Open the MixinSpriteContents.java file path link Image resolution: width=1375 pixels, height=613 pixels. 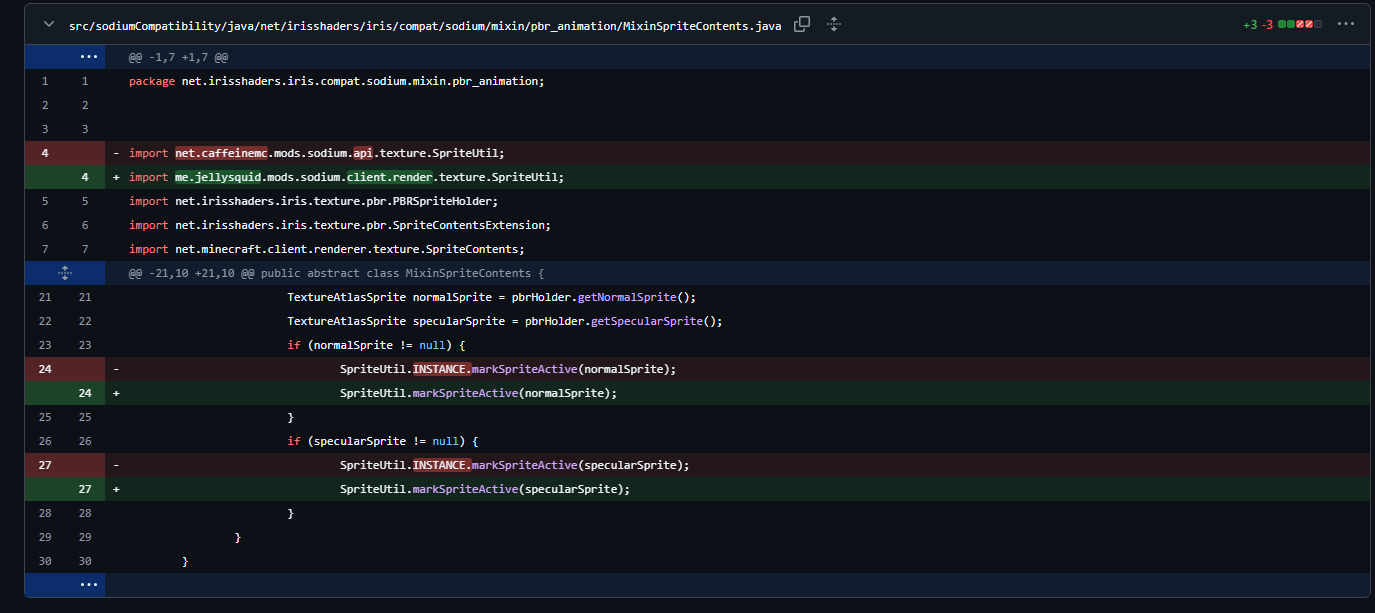[x=425, y=26]
